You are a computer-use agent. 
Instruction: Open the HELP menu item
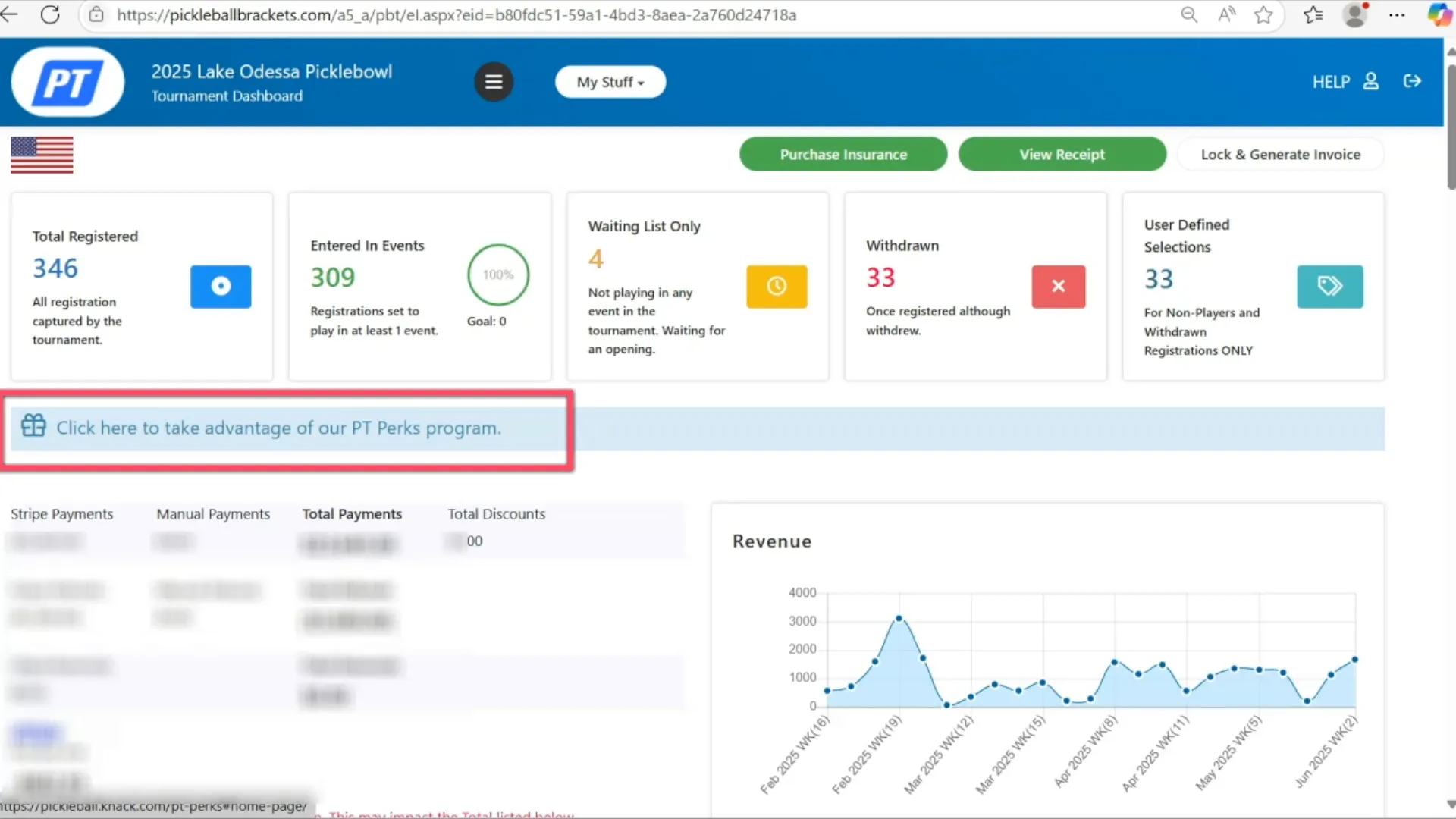point(1331,82)
